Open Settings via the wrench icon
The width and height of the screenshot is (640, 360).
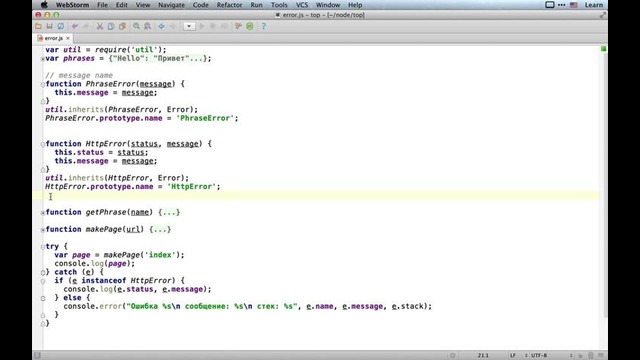238,26
